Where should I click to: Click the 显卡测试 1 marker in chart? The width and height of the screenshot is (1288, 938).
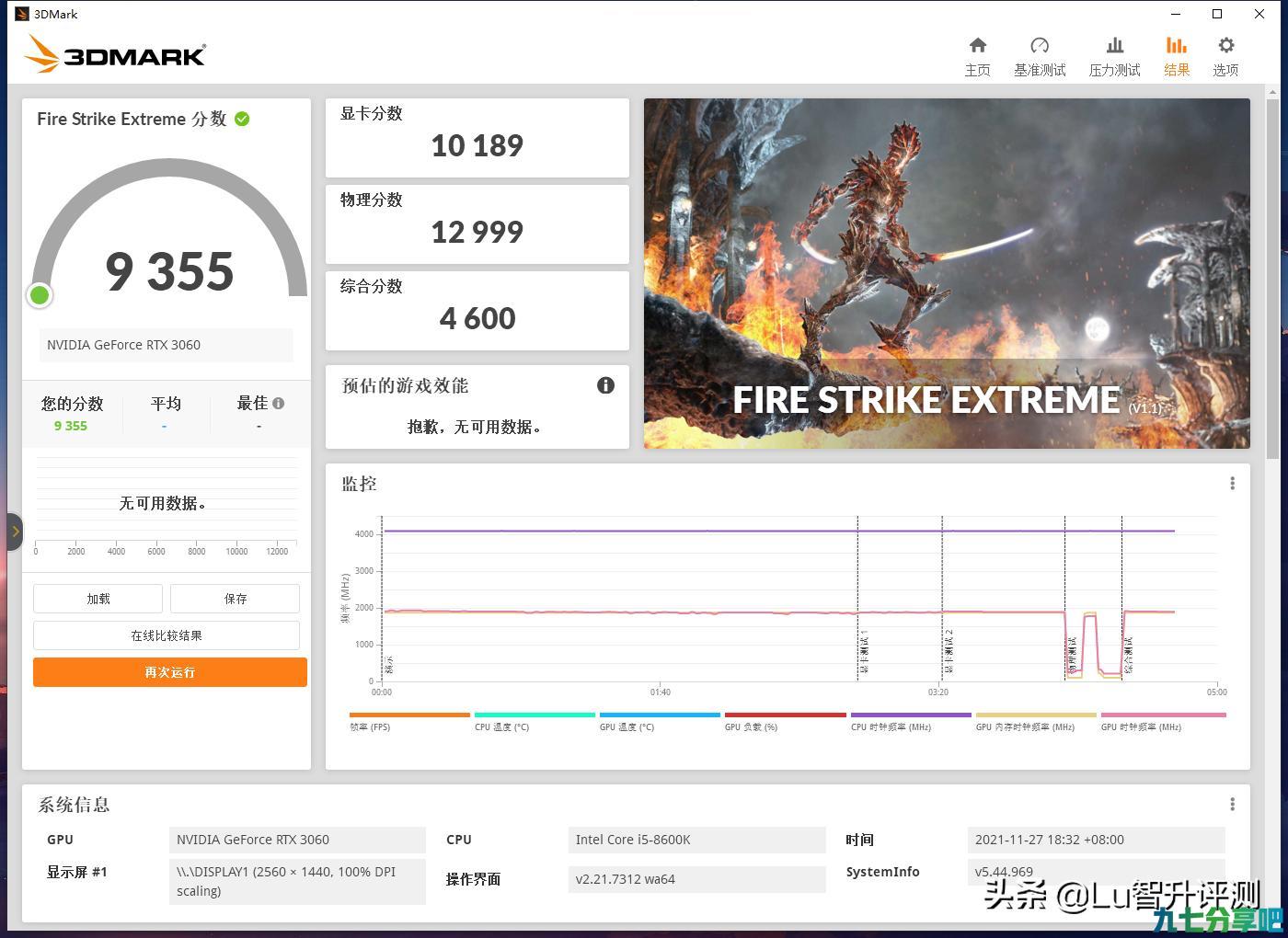point(863,654)
